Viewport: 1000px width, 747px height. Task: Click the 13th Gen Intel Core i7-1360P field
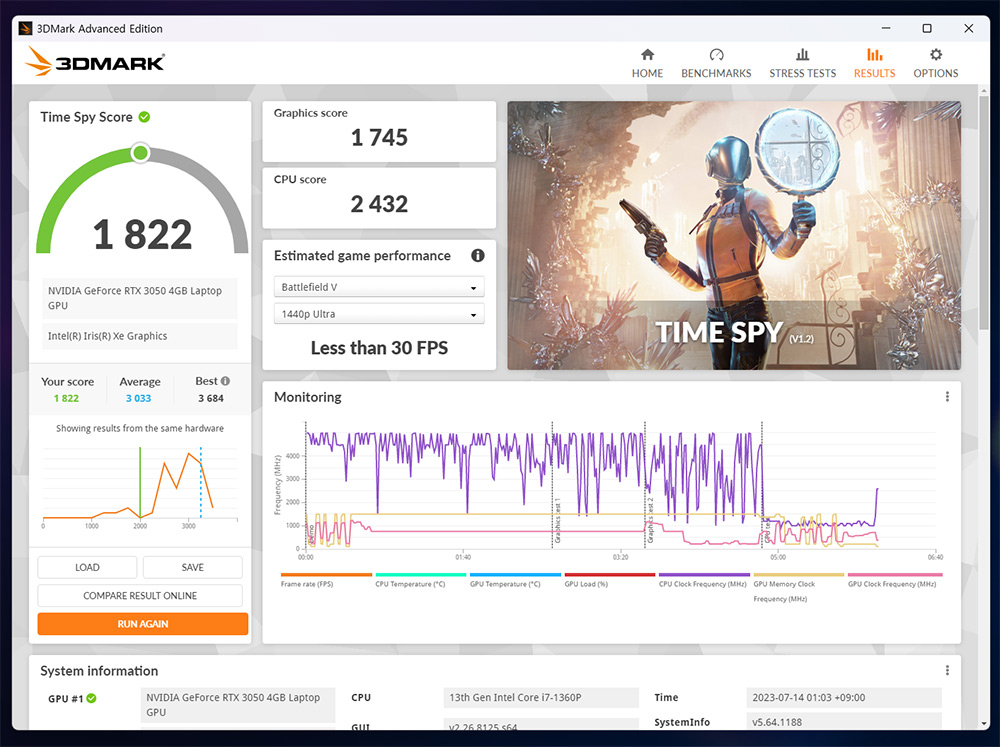(x=541, y=697)
